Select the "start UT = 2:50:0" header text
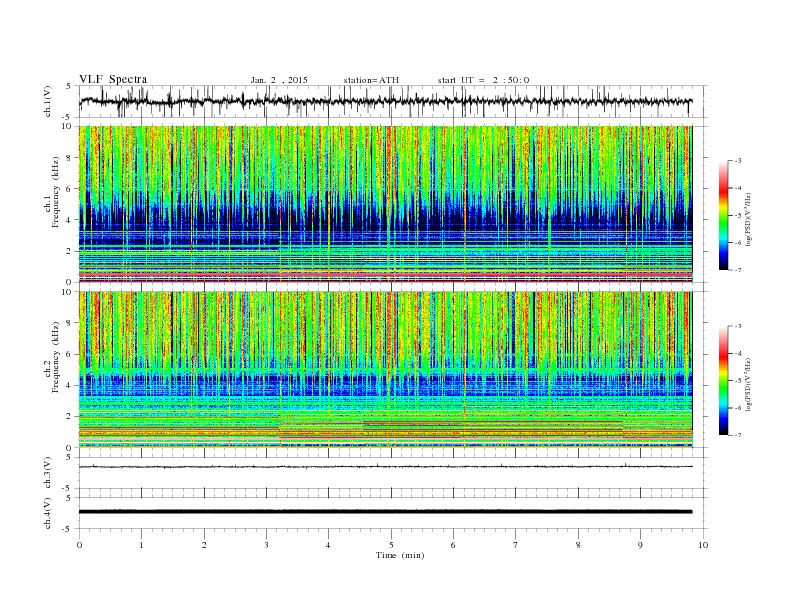Screen dimensions: 792x612 pyautogui.click(x=483, y=80)
